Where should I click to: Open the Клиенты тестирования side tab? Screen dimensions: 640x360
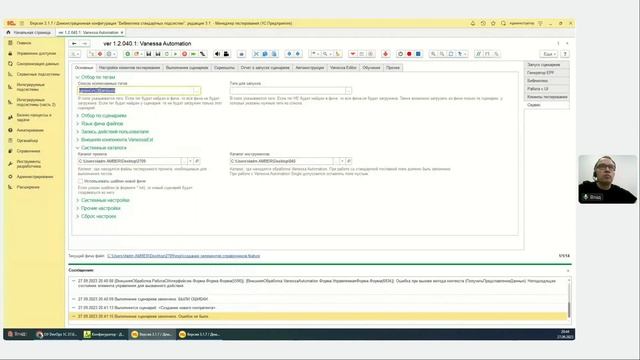(547, 97)
